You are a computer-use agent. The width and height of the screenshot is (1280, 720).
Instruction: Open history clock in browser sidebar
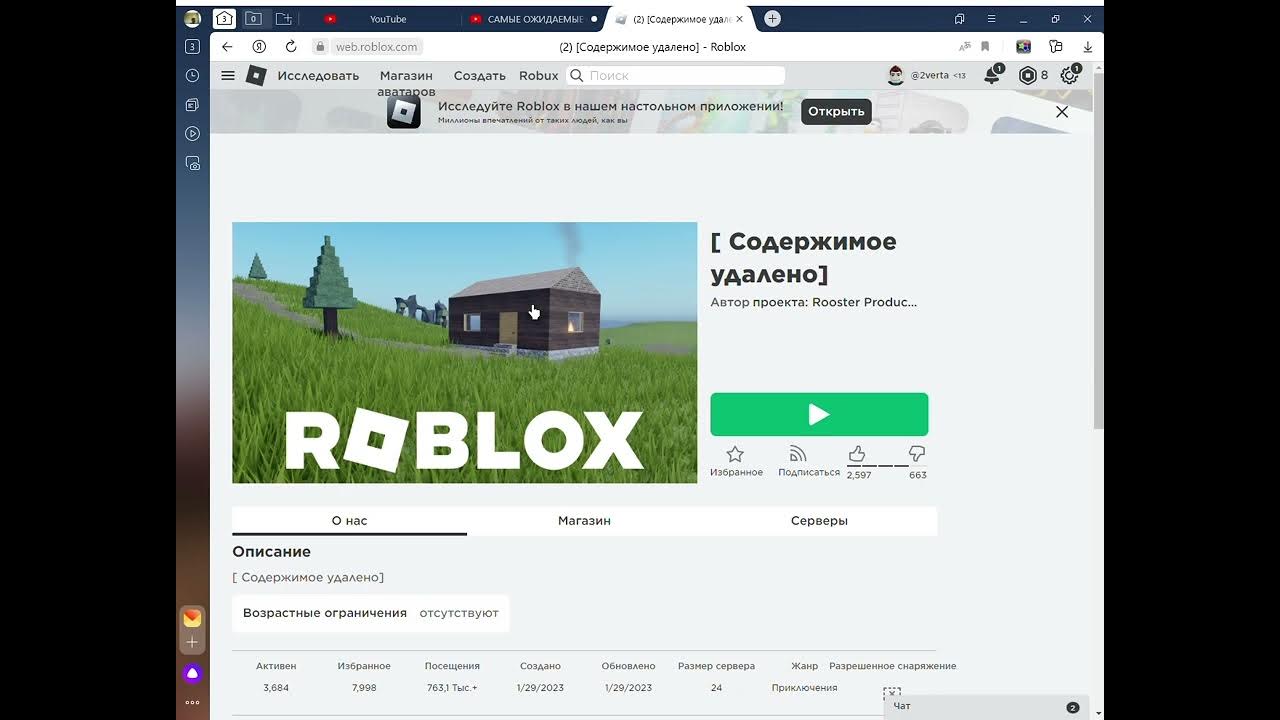click(x=193, y=76)
